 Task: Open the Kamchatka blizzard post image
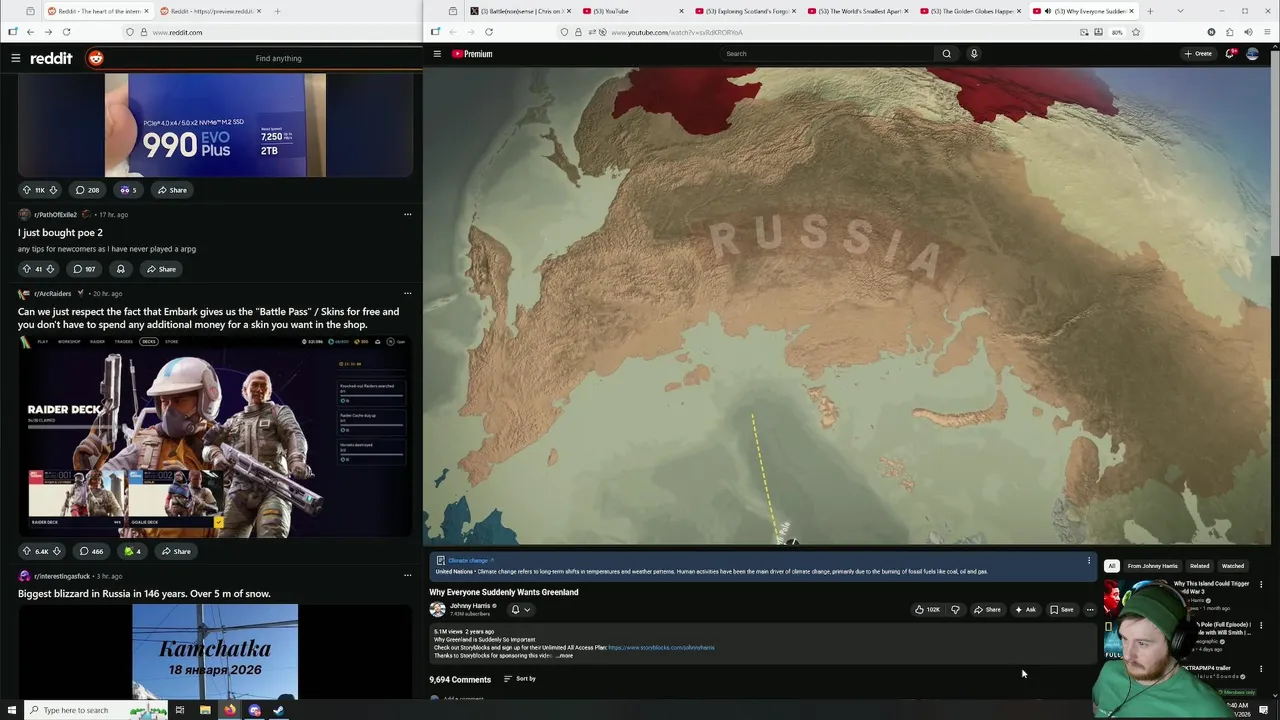click(x=215, y=652)
